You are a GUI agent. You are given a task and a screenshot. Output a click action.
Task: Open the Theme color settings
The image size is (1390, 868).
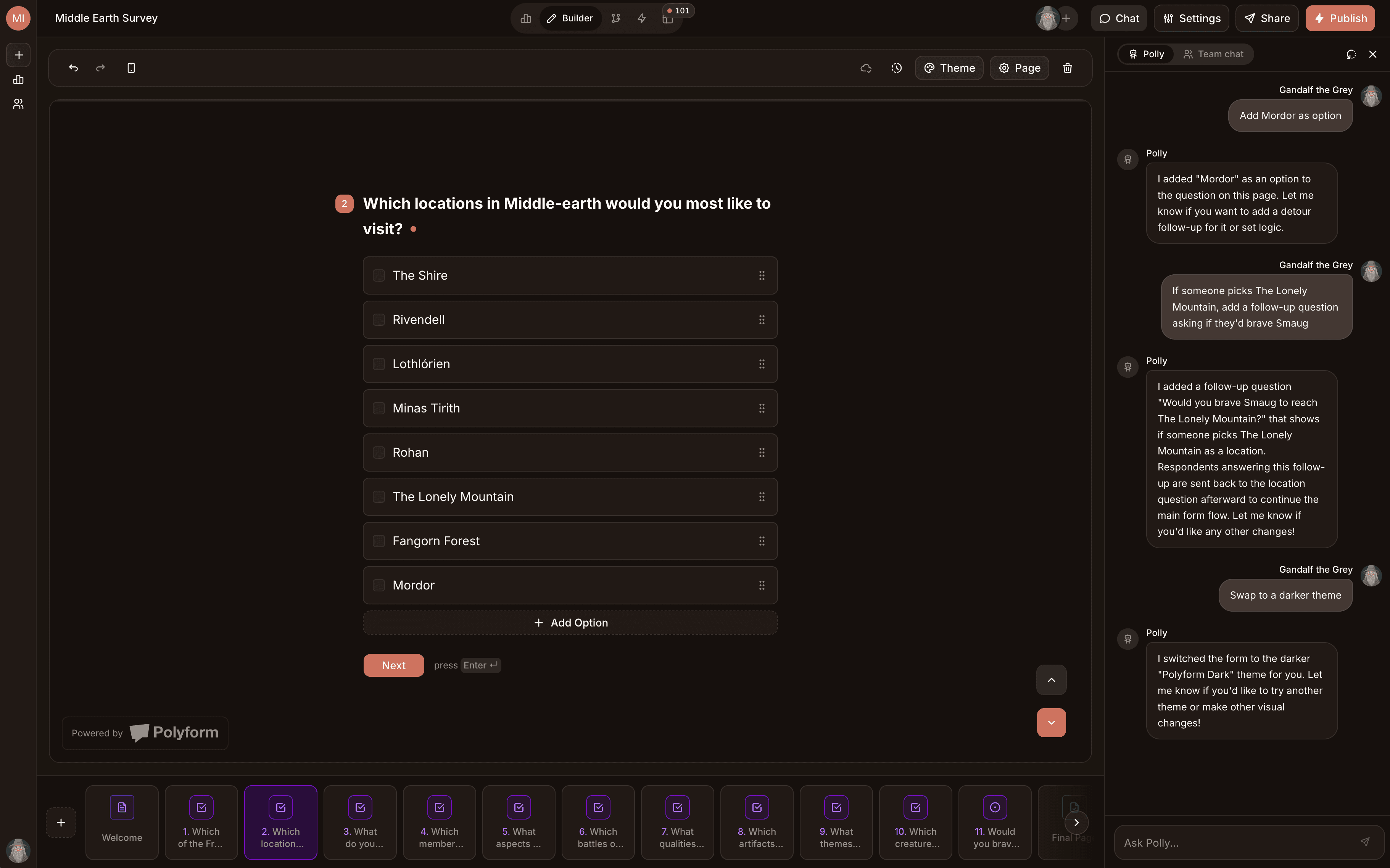tap(949, 68)
